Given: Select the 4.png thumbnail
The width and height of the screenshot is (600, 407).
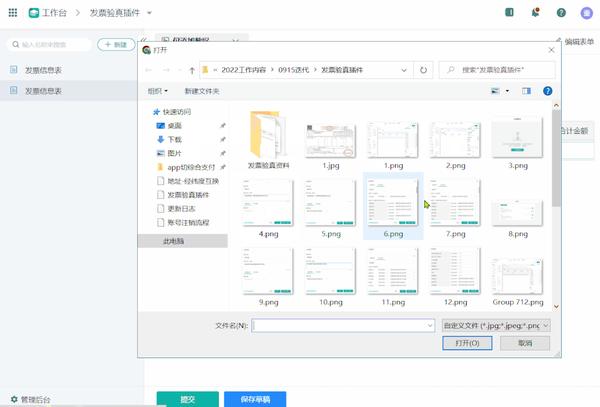Looking at the screenshot, I should pos(268,208).
